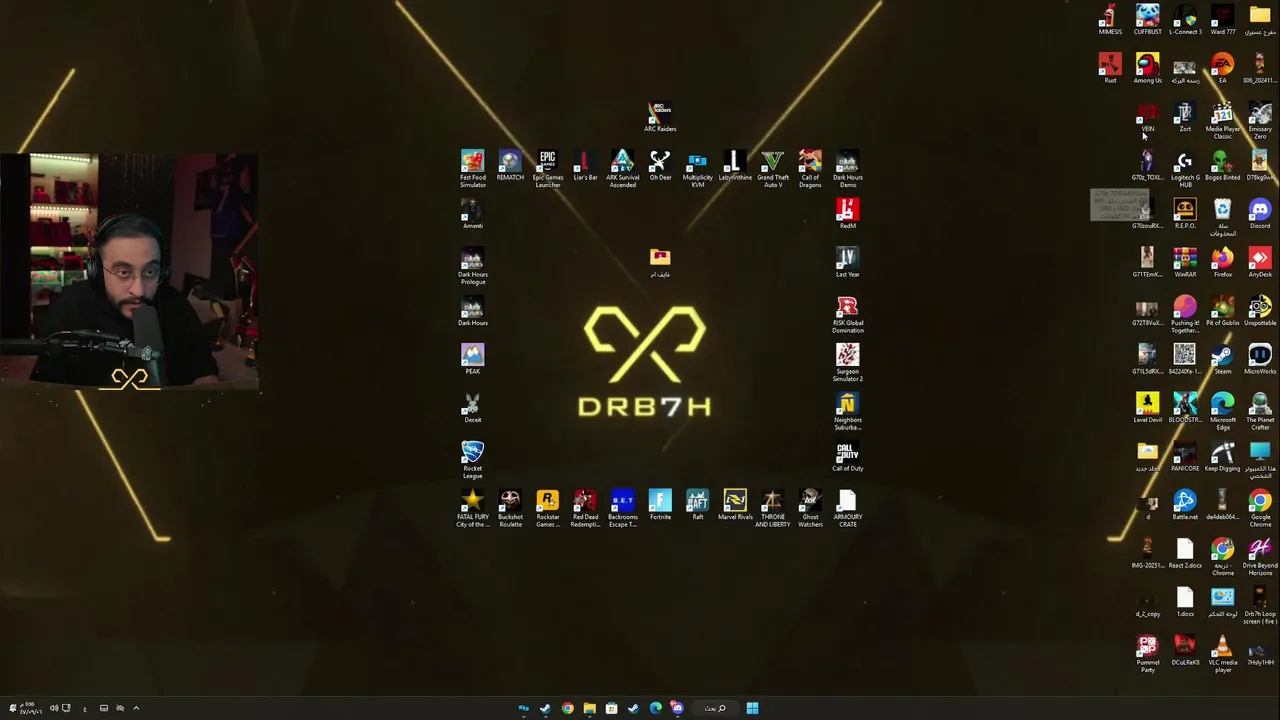Image resolution: width=1280 pixels, height=720 pixels.
Task: Select the Liar's Bar icon
Action: pos(585,166)
